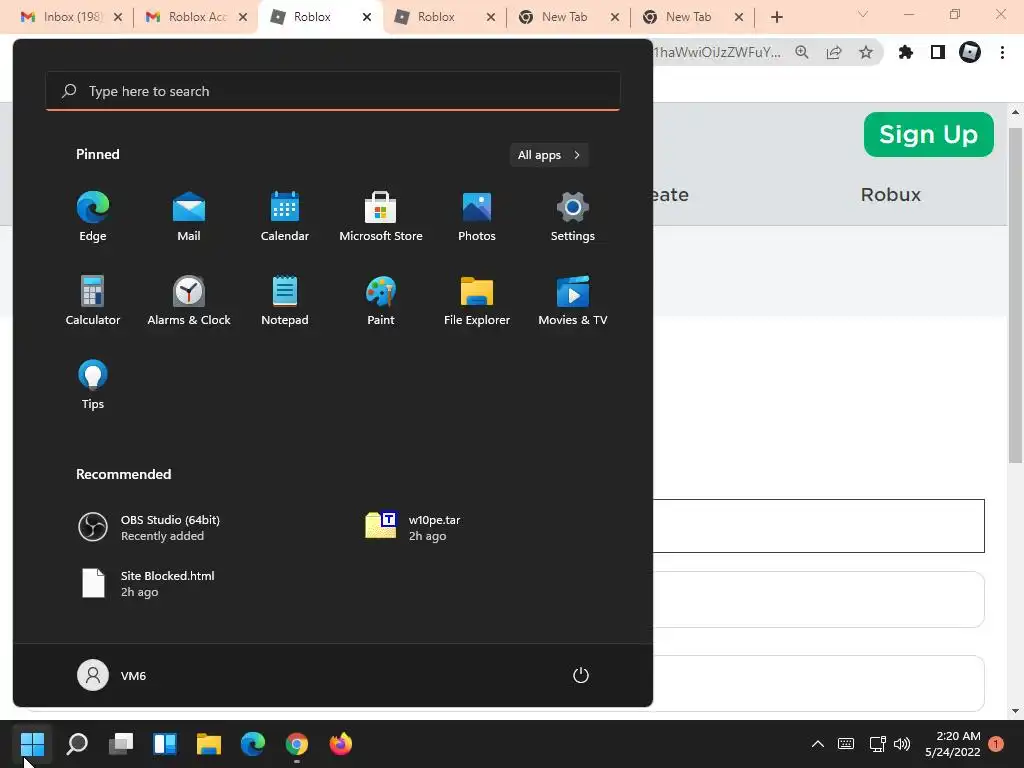1024x768 pixels.
Task: Open the notification badge showing 1
Action: coord(996,744)
